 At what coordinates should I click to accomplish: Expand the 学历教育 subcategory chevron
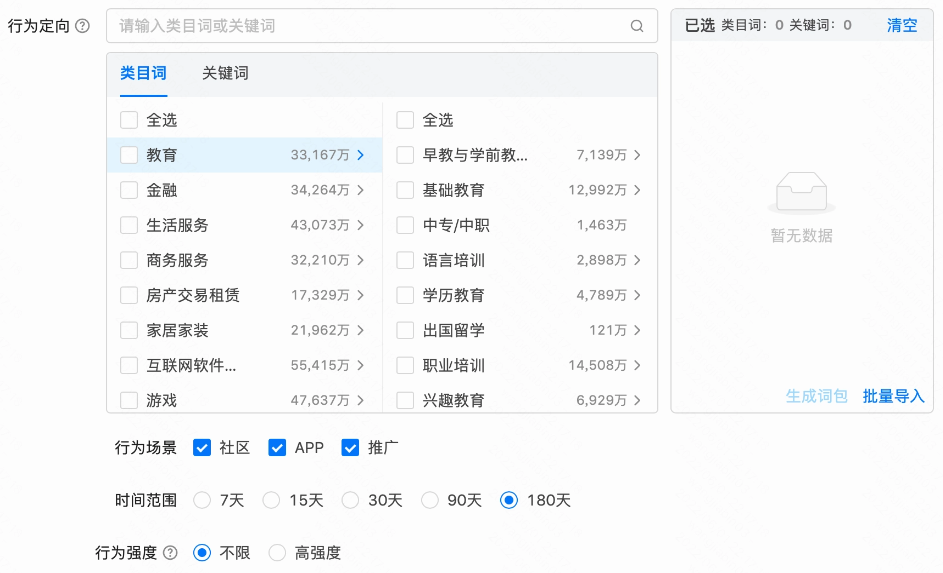pos(637,295)
